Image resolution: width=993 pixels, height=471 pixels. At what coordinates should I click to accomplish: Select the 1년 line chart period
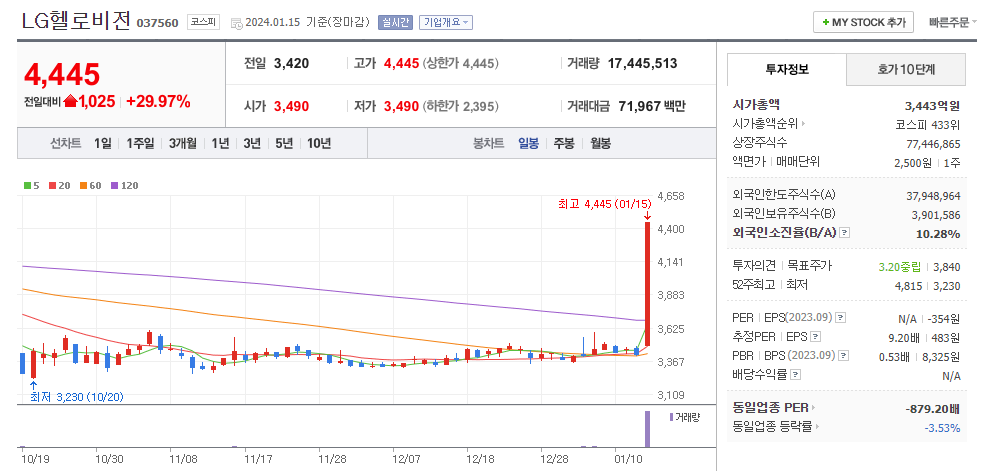(220, 143)
